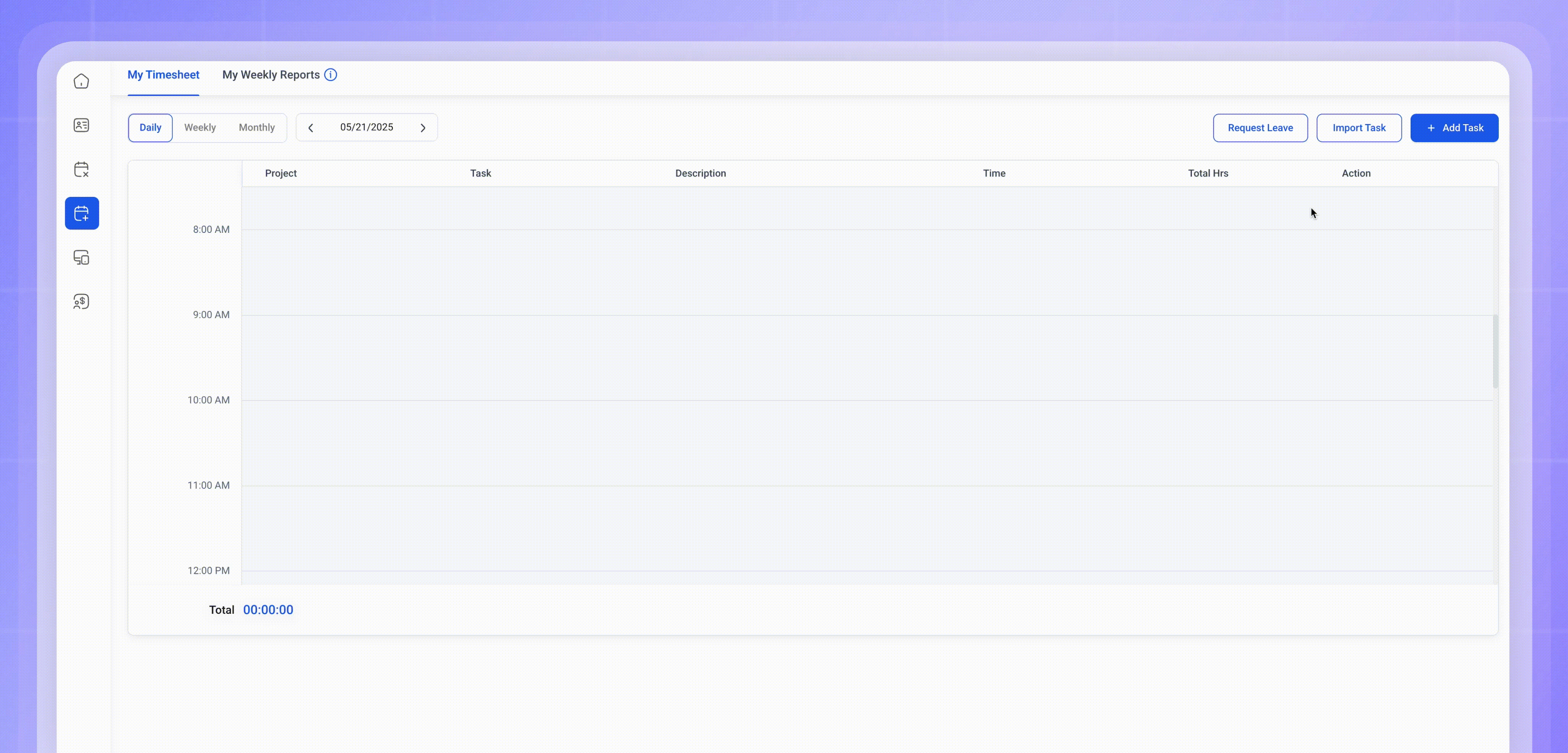
Task: Click the info icon beside My Weekly Reports
Action: [x=330, y=75]
